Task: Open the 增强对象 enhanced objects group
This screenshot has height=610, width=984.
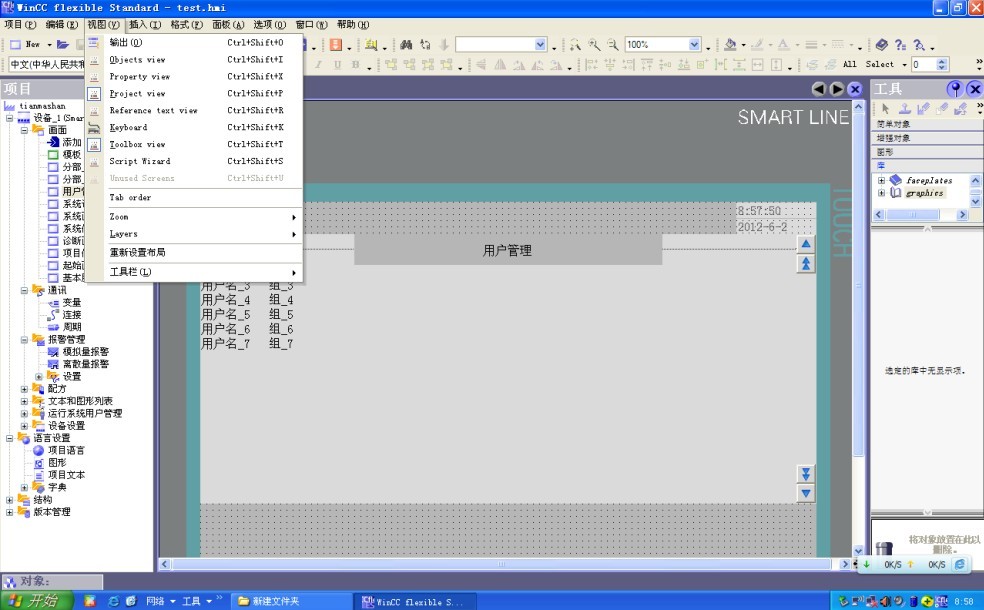Action: coord(927,138)
